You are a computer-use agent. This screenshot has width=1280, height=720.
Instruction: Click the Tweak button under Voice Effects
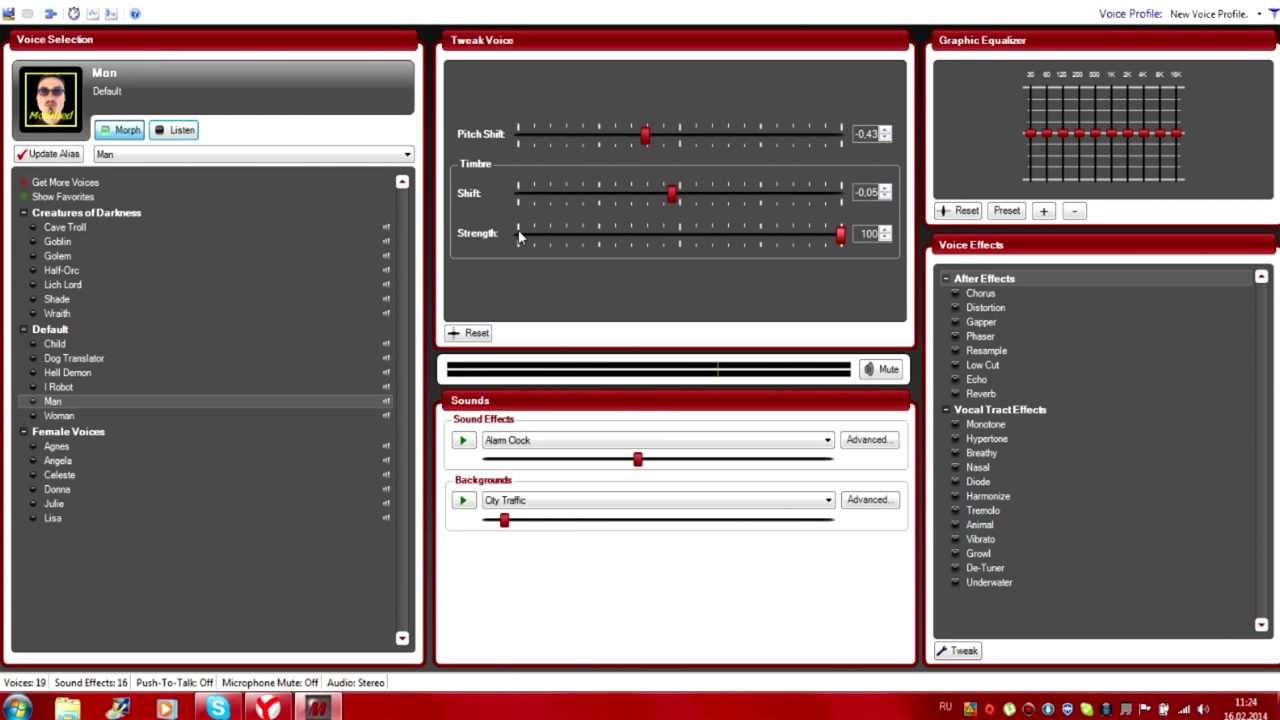click(x=957, y=651)
